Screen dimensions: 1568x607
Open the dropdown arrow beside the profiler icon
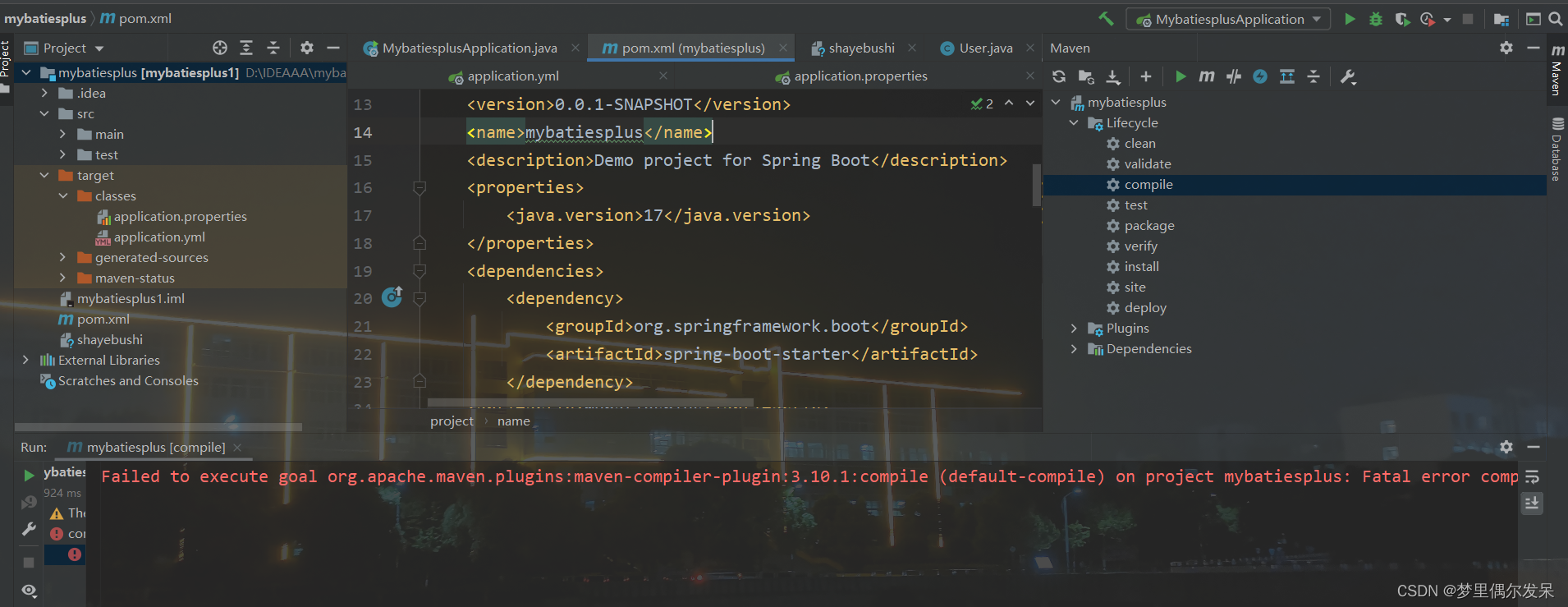(1447, 20)
